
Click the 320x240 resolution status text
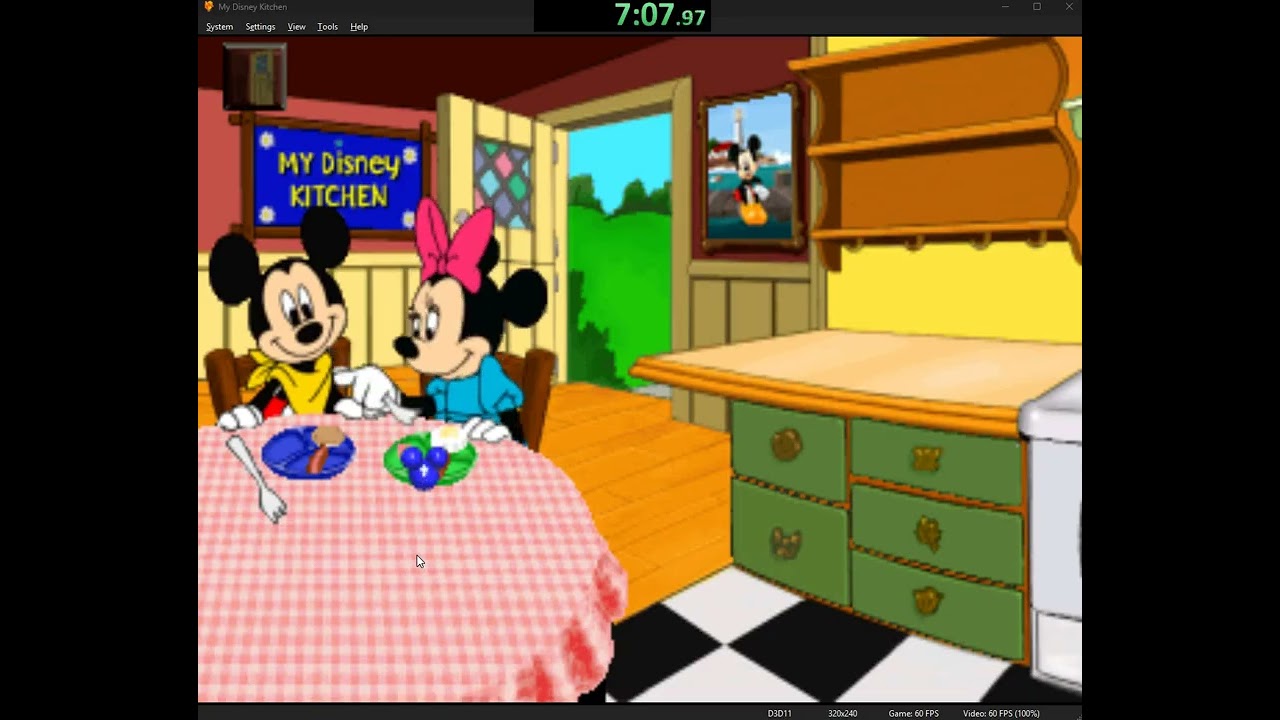point(842,713)
